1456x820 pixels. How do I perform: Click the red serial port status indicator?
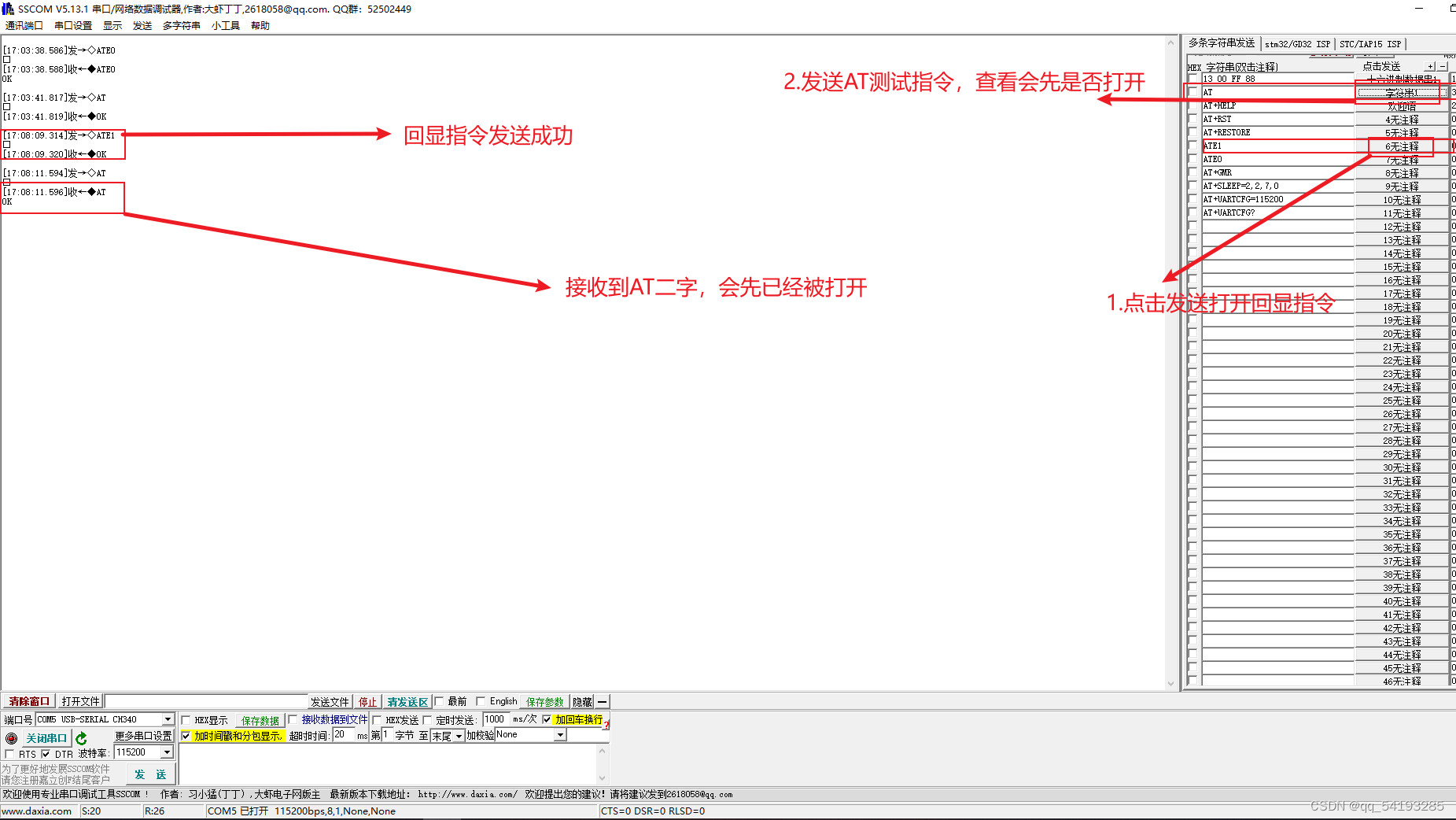[x=11, y=738]
